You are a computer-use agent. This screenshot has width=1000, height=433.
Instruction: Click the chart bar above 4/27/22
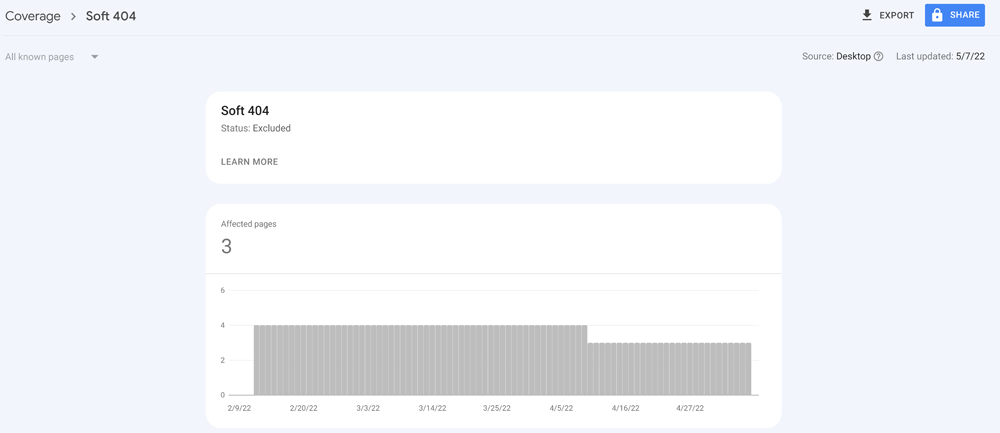(x=690, y=369)
